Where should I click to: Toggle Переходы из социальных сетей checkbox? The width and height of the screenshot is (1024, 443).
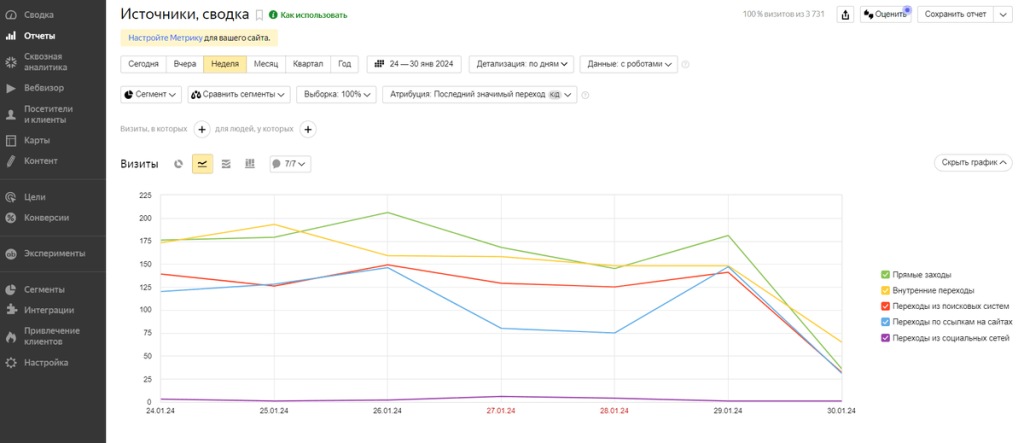(885, 338)
